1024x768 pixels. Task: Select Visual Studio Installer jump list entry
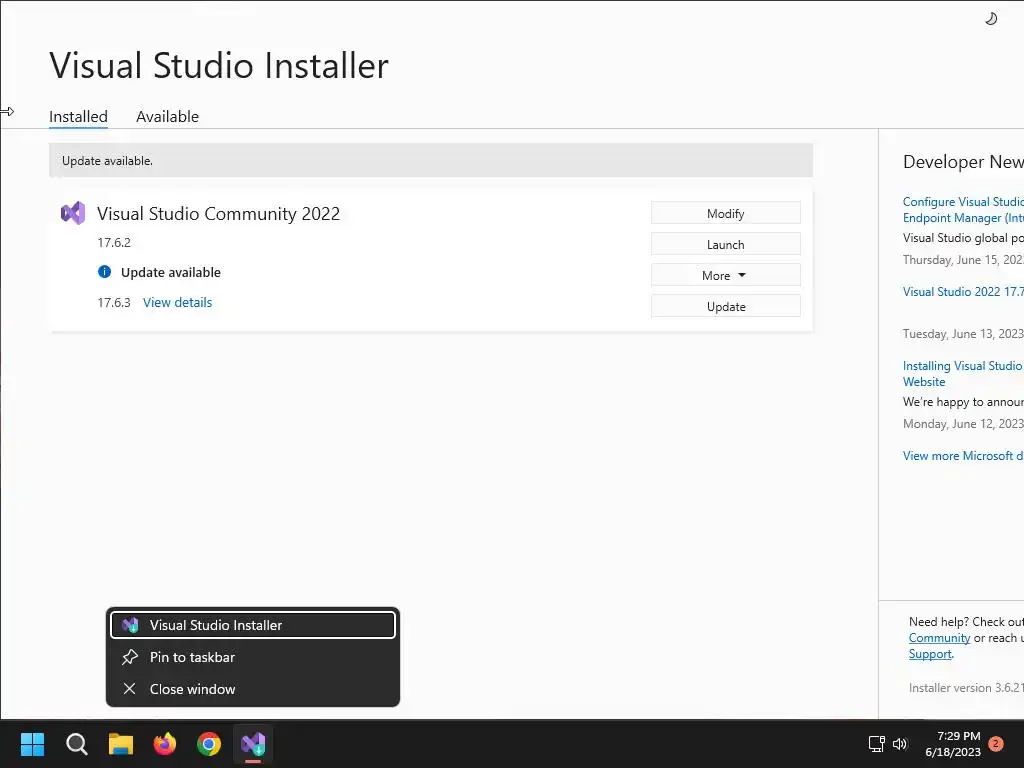pos(253,625)
